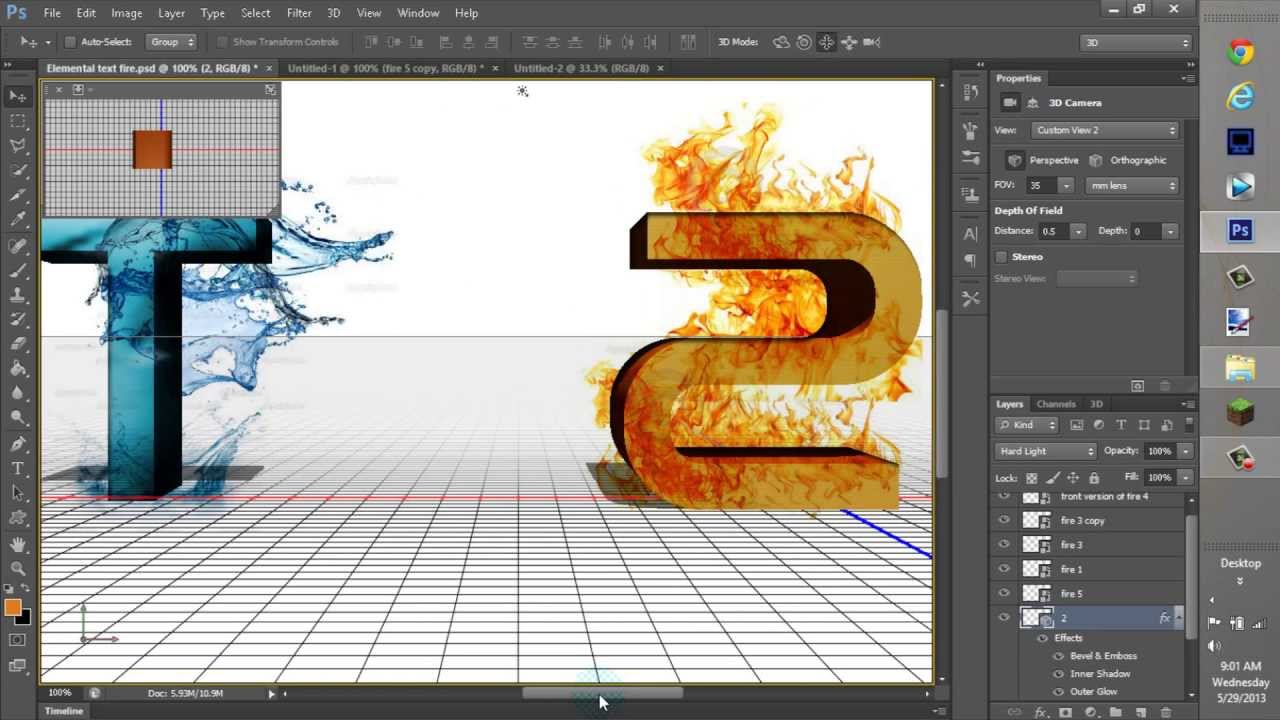Open the Opacity slider dropdown arrow
Screen dimensions: 1280x720
point(1185,451)
